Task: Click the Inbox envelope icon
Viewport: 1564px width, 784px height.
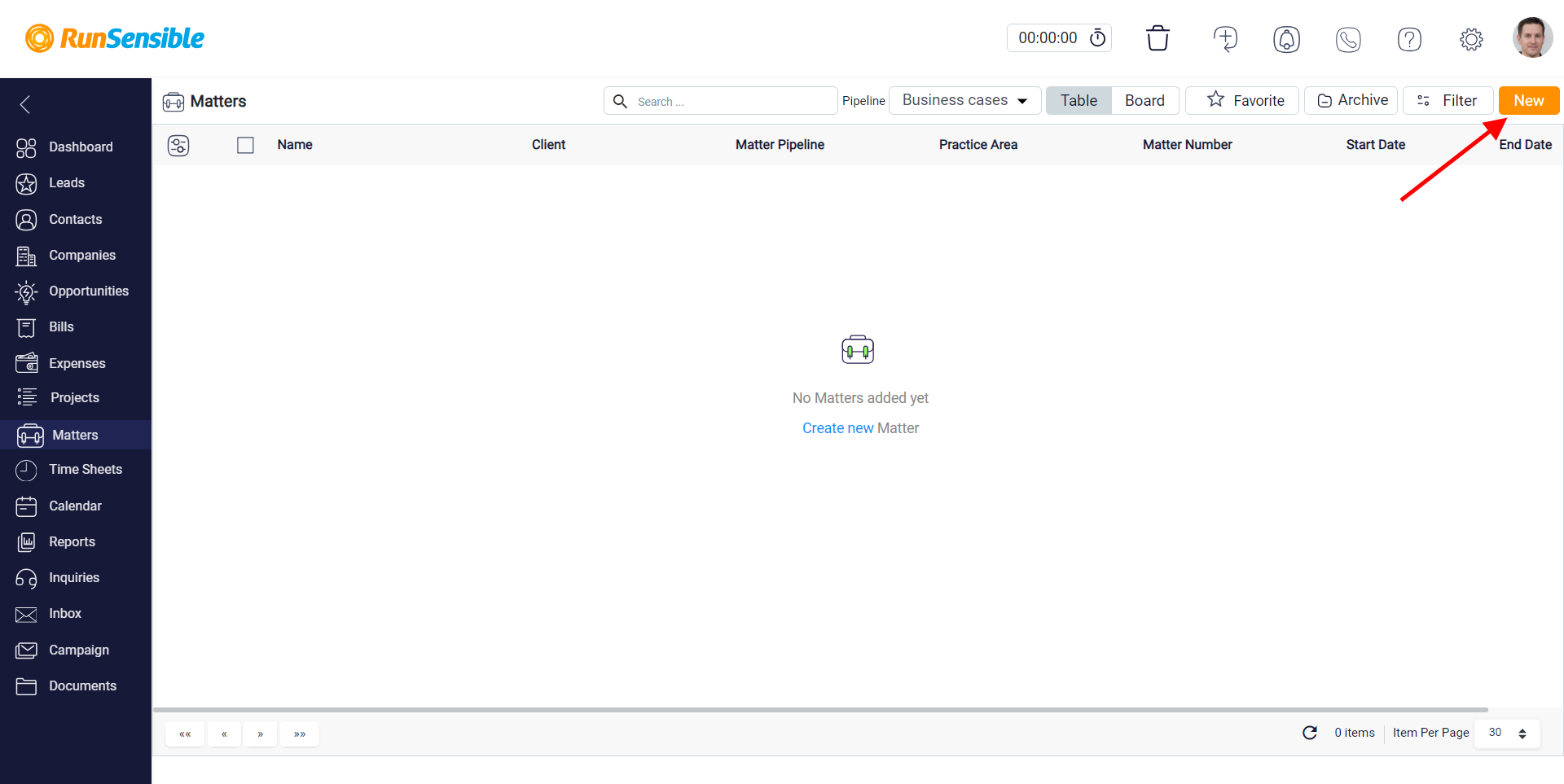Action: pyautogui.click(x=26, y=614)
